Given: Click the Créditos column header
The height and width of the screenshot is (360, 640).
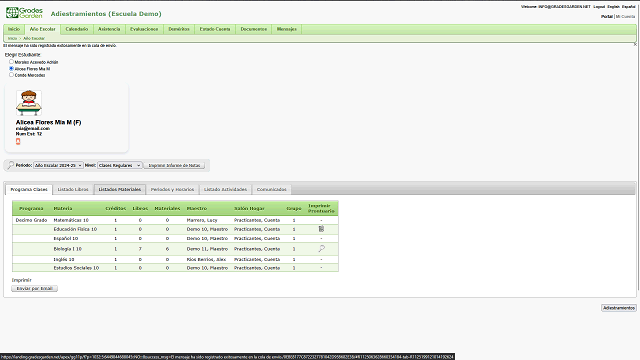Looking at the screenshot, I should click(x=116, y=208).
